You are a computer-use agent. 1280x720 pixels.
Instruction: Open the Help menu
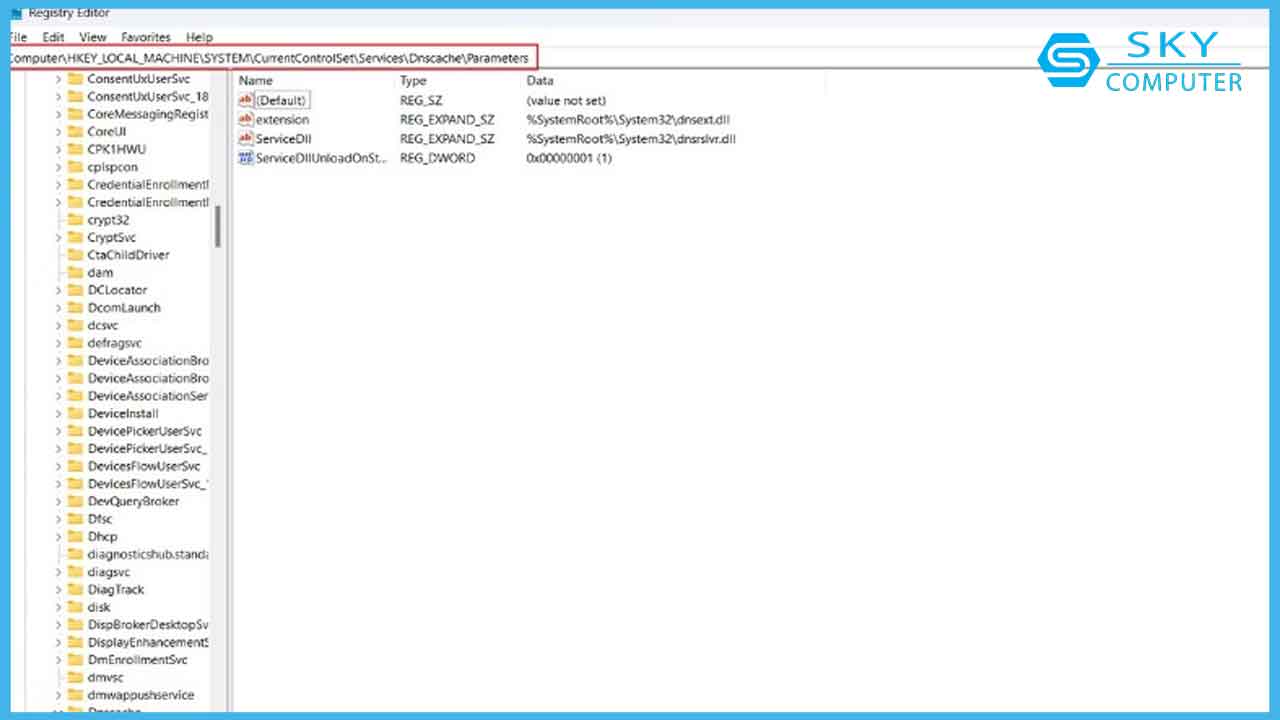point(199,37)
